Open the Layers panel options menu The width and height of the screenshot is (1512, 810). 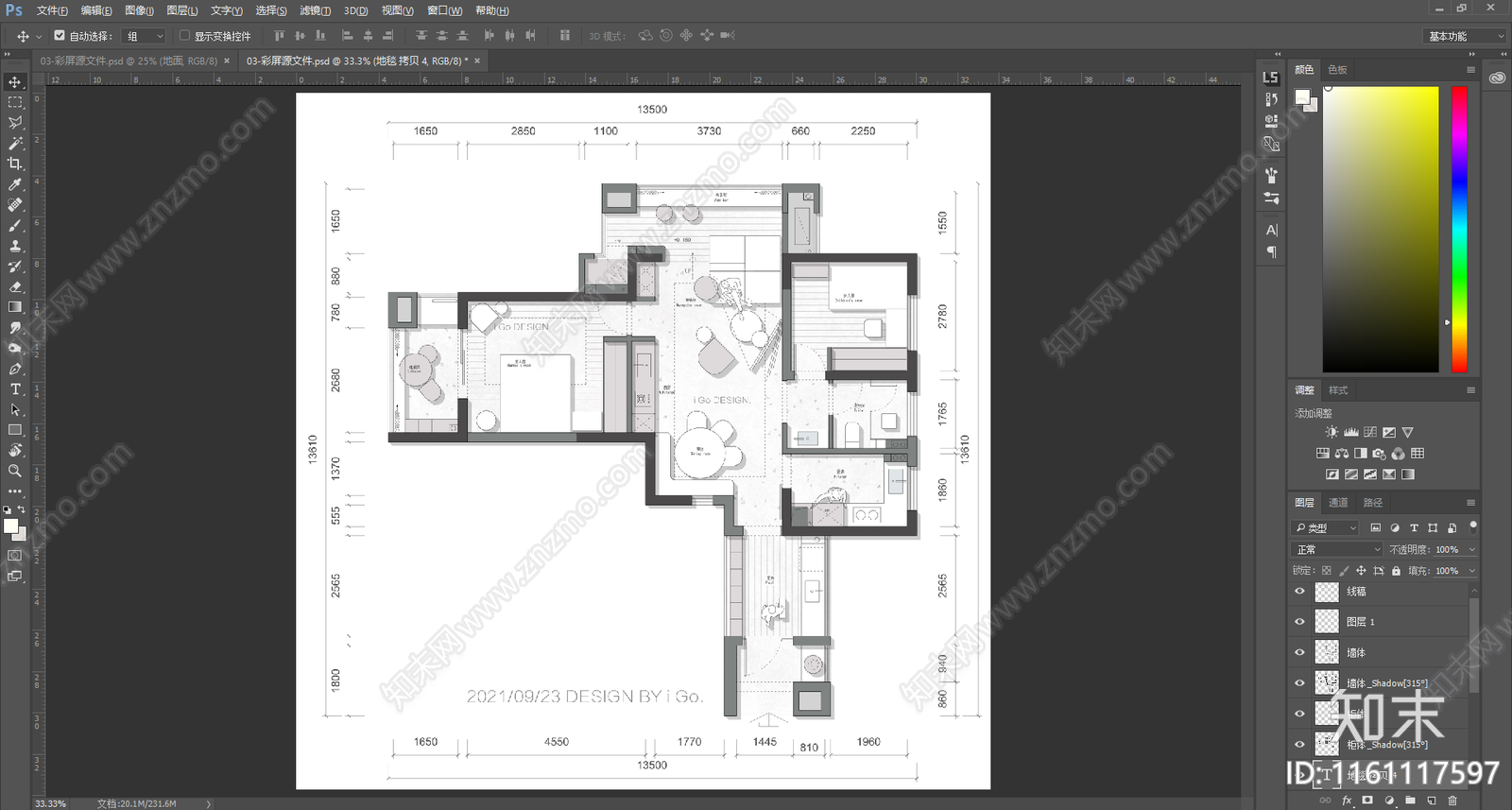[x=1470, y=503]
